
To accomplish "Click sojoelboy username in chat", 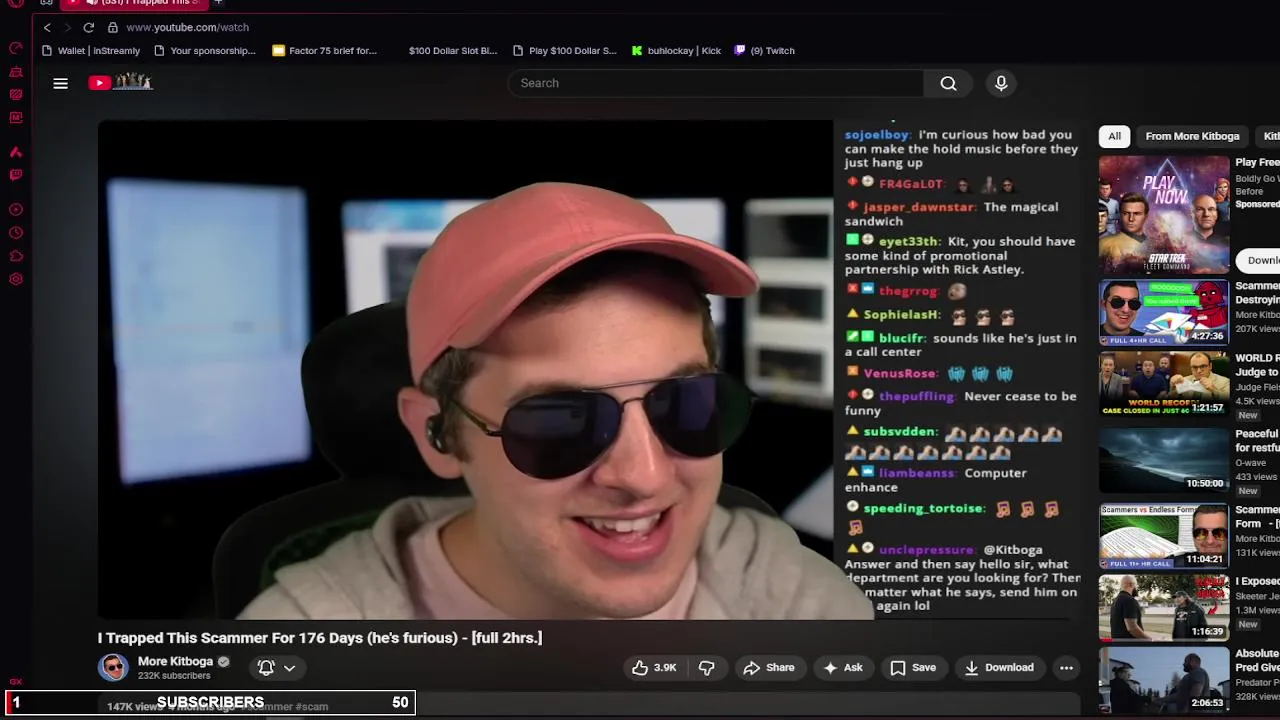I will tap(877, 134).
